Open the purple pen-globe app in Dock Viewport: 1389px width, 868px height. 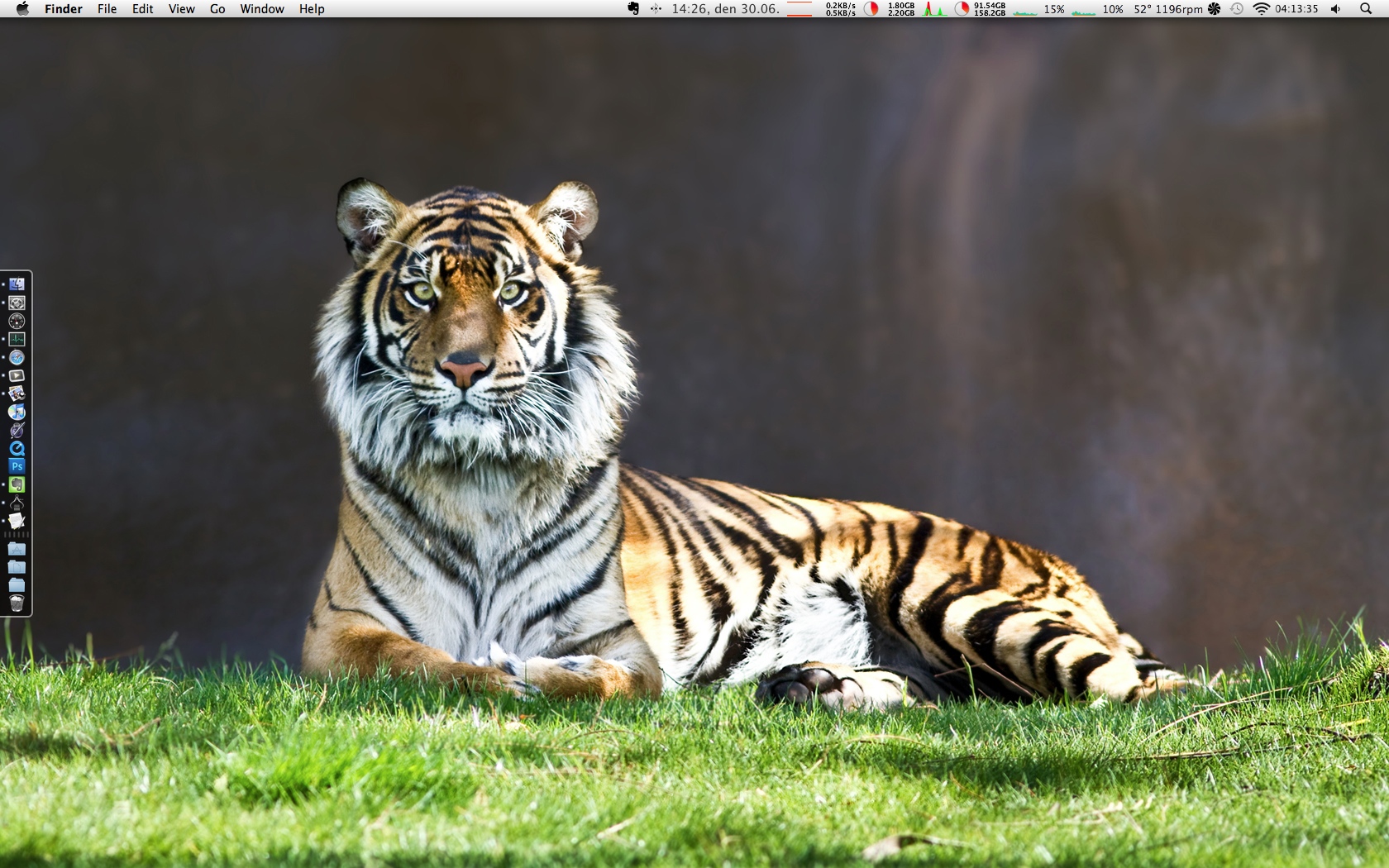[17, 430]
